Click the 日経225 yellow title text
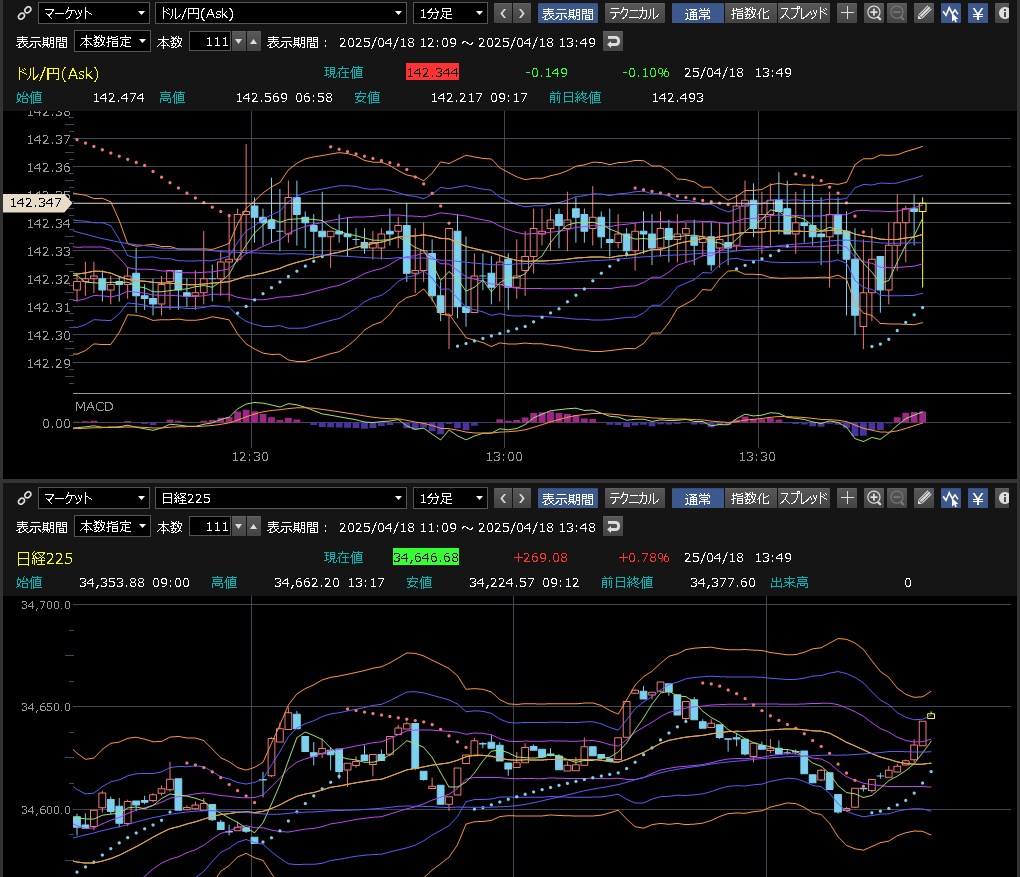 coord(44,558)
